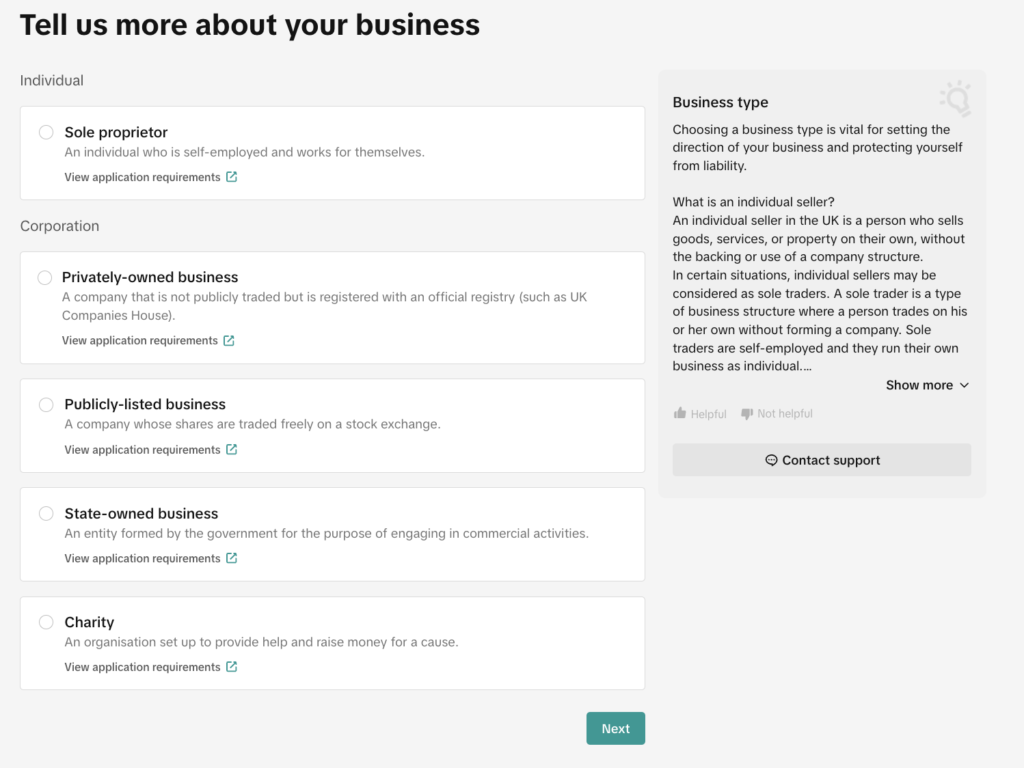Click the Contact support button
Image resolution: width=1024 pixels, height=768 pixels.
coord(821,460)
